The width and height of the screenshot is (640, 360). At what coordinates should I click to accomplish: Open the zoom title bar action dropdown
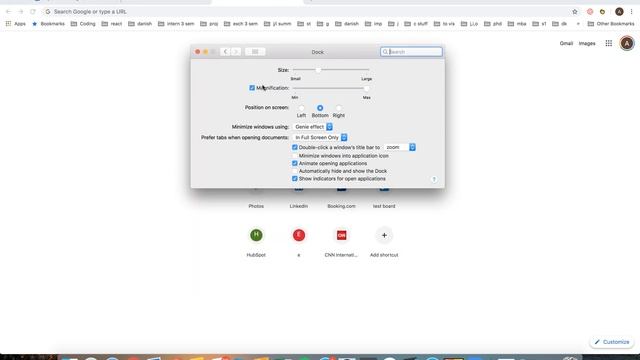400,147
